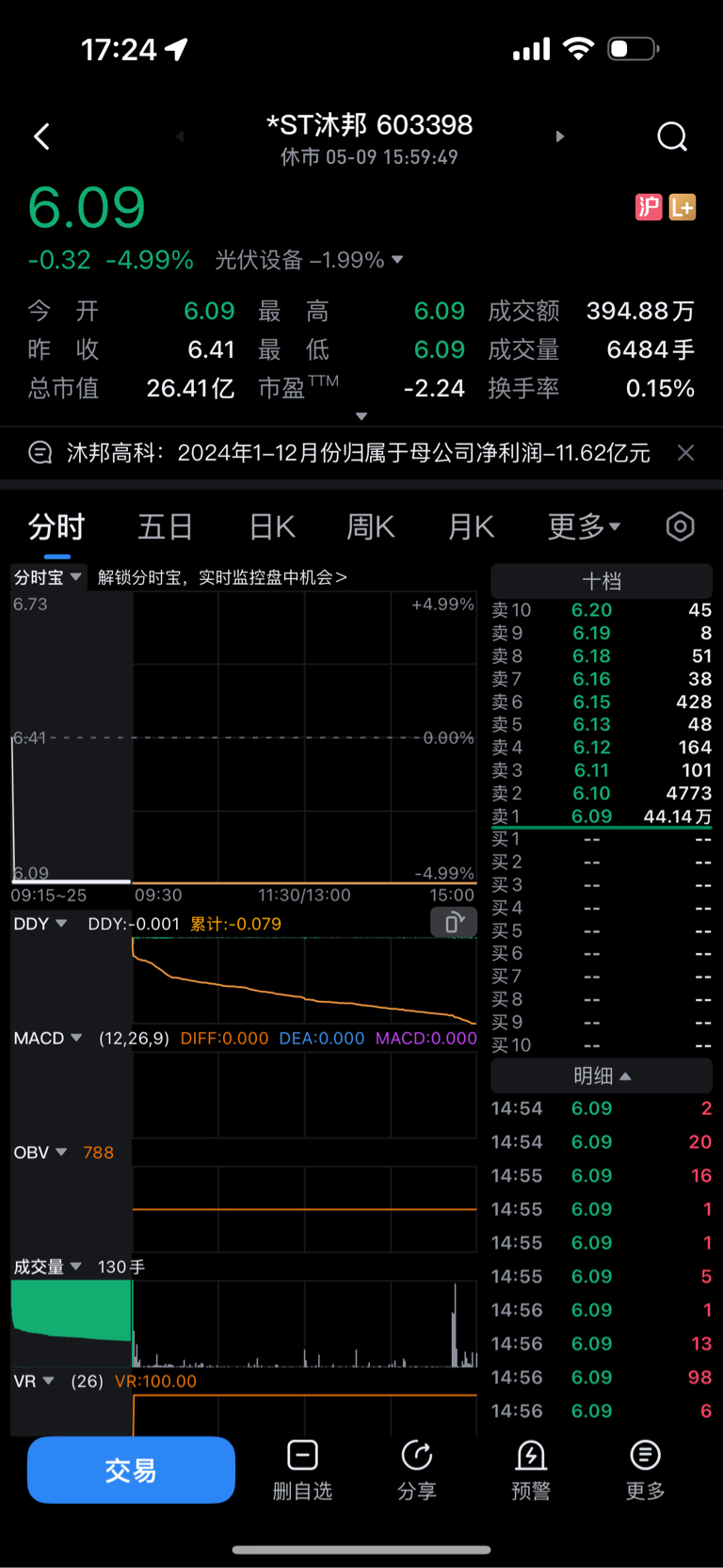Tap the intraday price chart area

(x=244, y=737)
